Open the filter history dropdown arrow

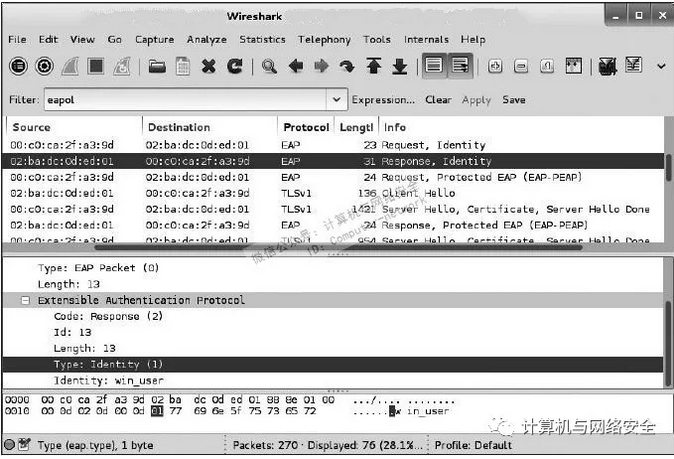tap(337, 100)
